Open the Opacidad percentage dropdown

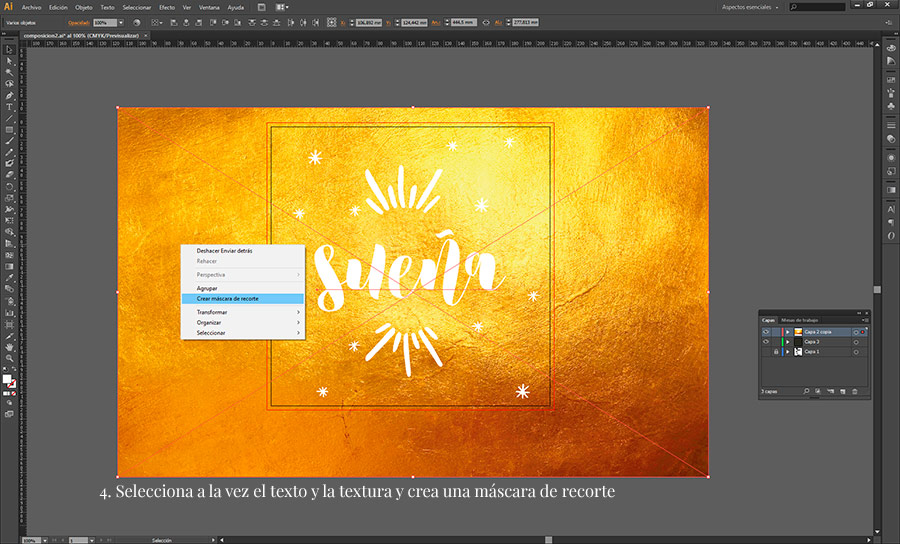pyautogui.click(x=122, y=22)
